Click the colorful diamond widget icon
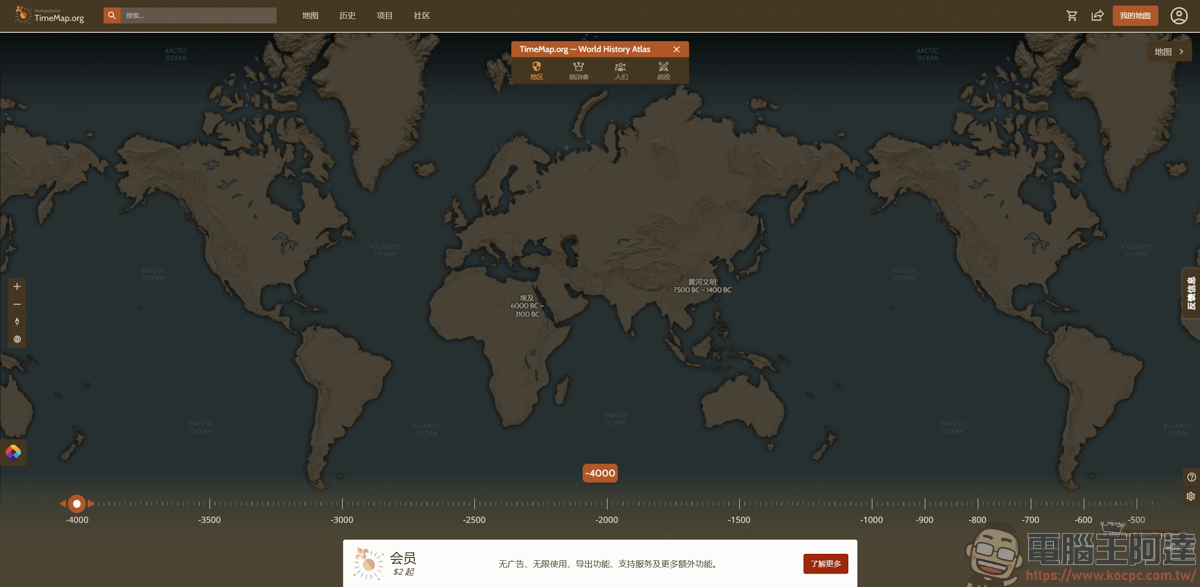 click(13, 452)
